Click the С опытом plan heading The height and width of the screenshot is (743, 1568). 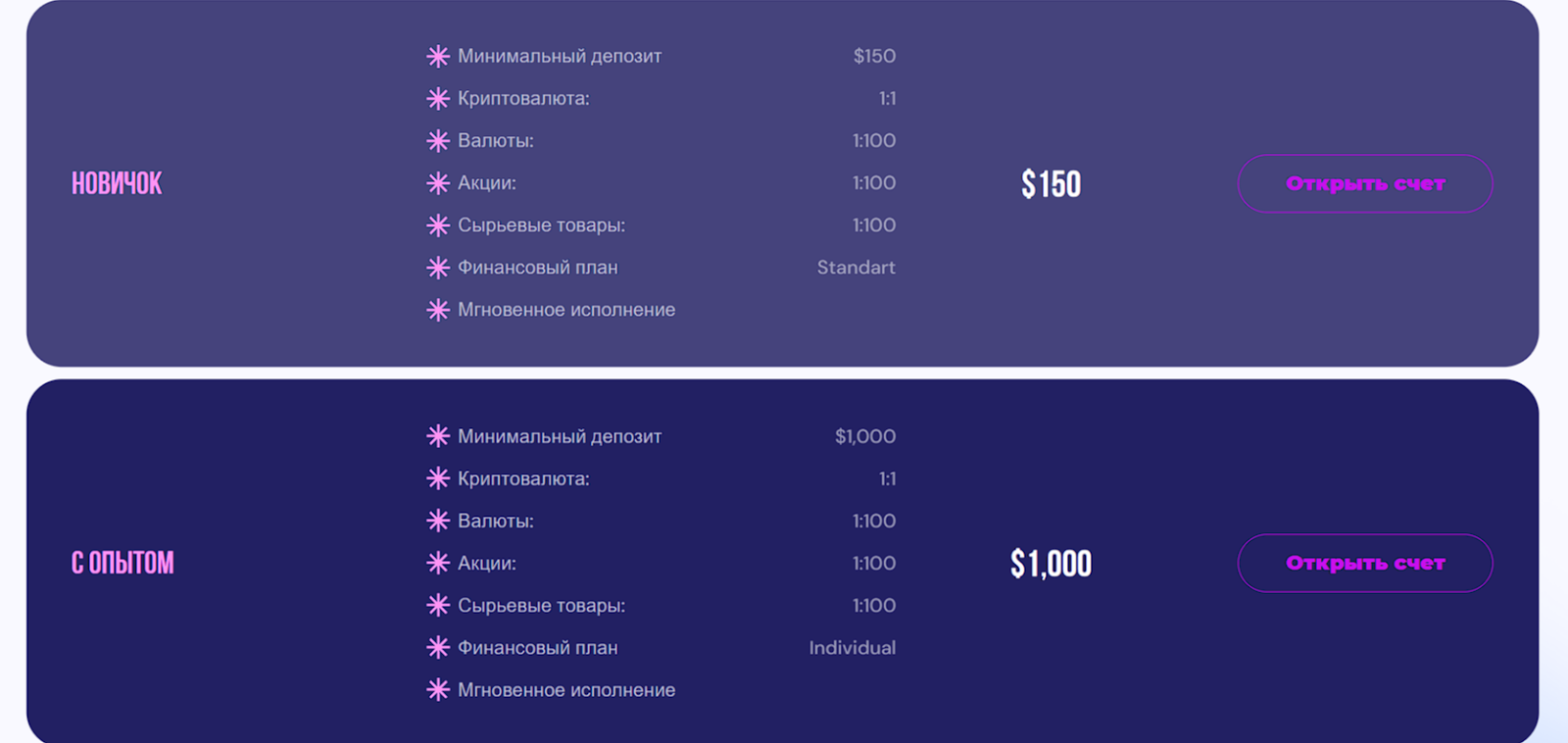tap(122, 564)
